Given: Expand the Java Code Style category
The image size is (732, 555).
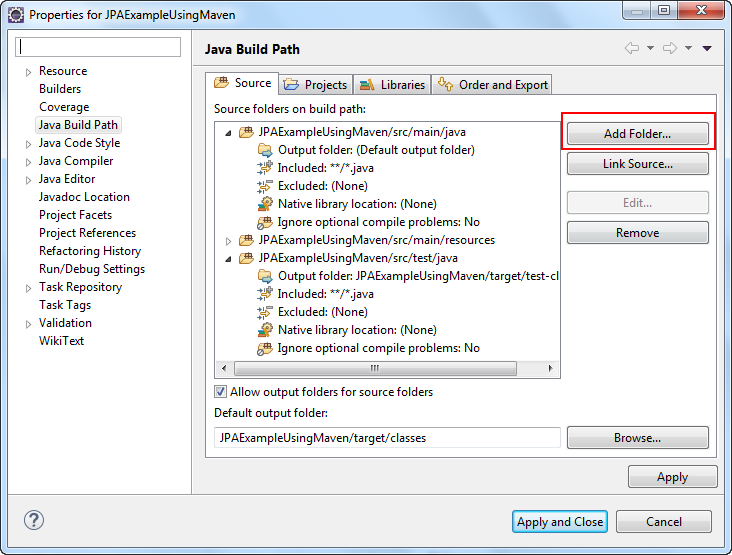Looking at the screenshot, I should [28, 144].
